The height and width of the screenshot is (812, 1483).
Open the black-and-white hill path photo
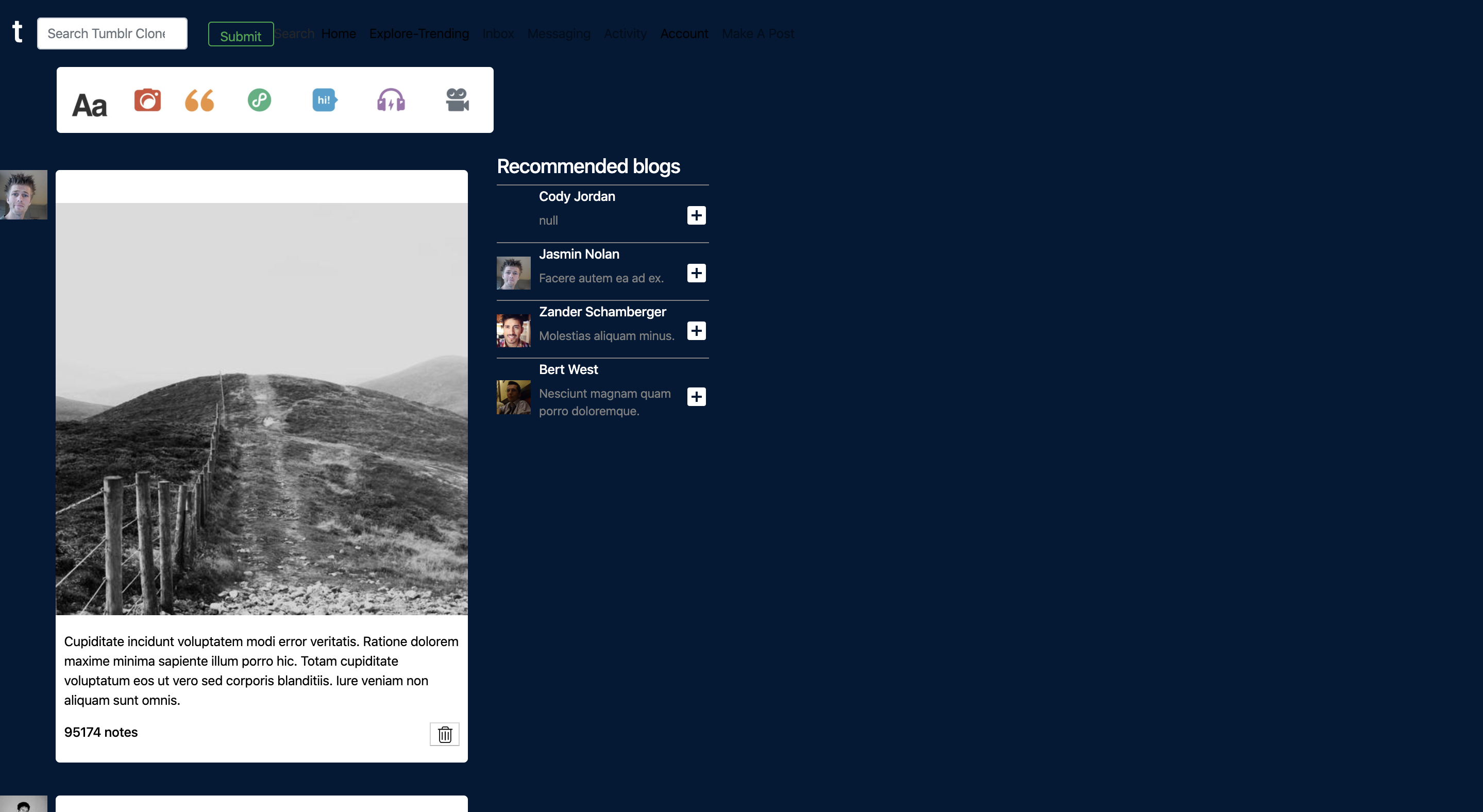click(261, 409)
